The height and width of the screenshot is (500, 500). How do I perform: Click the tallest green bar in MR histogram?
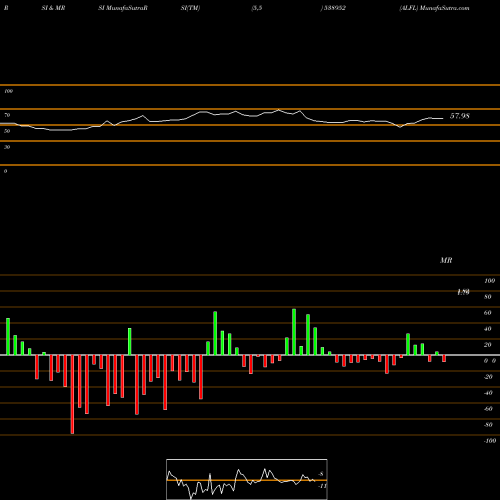click(x=294, y=332)
